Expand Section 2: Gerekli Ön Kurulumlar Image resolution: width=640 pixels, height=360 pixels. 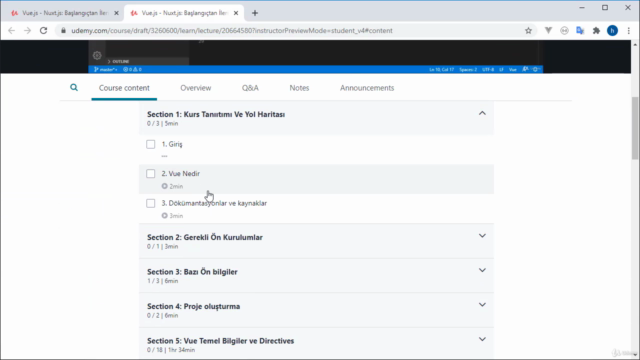pos(482,236)
